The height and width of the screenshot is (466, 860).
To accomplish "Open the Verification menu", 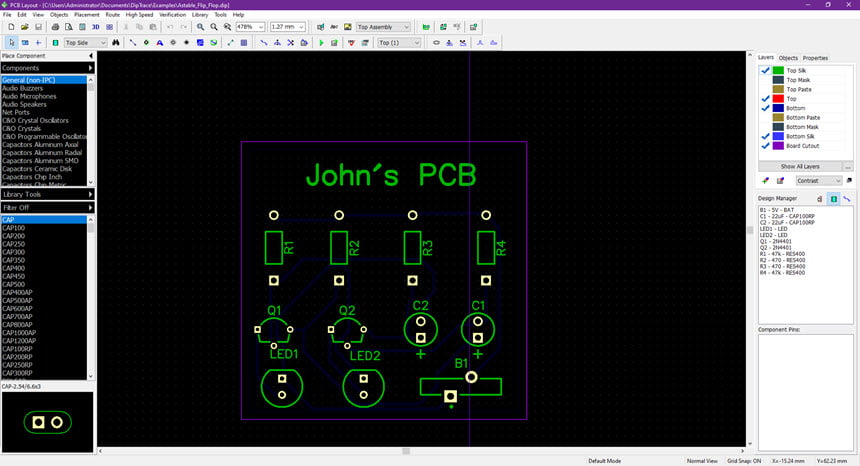I will (172, 15).
